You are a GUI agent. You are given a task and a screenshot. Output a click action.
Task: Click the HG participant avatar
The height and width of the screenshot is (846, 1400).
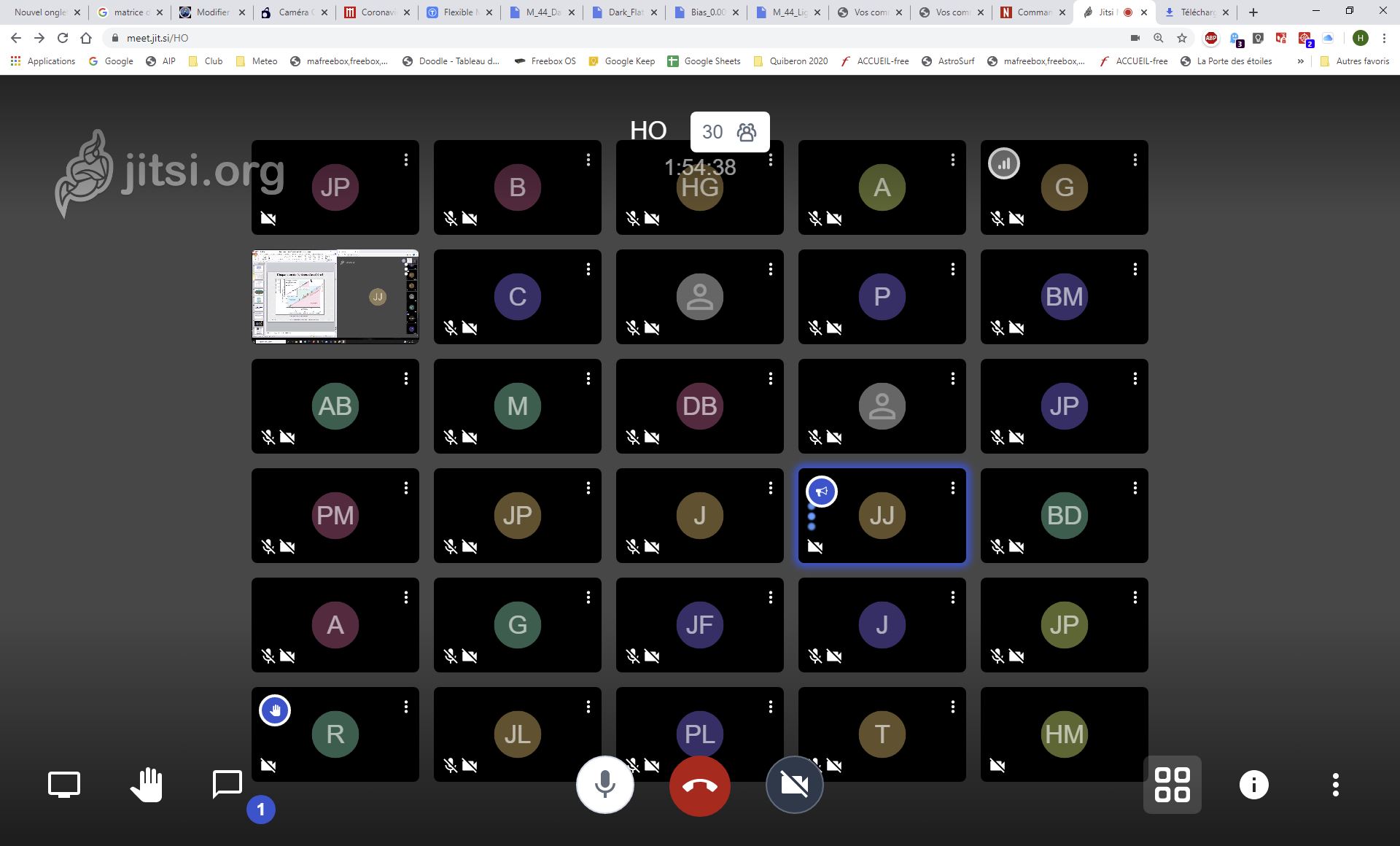point(700,187)
